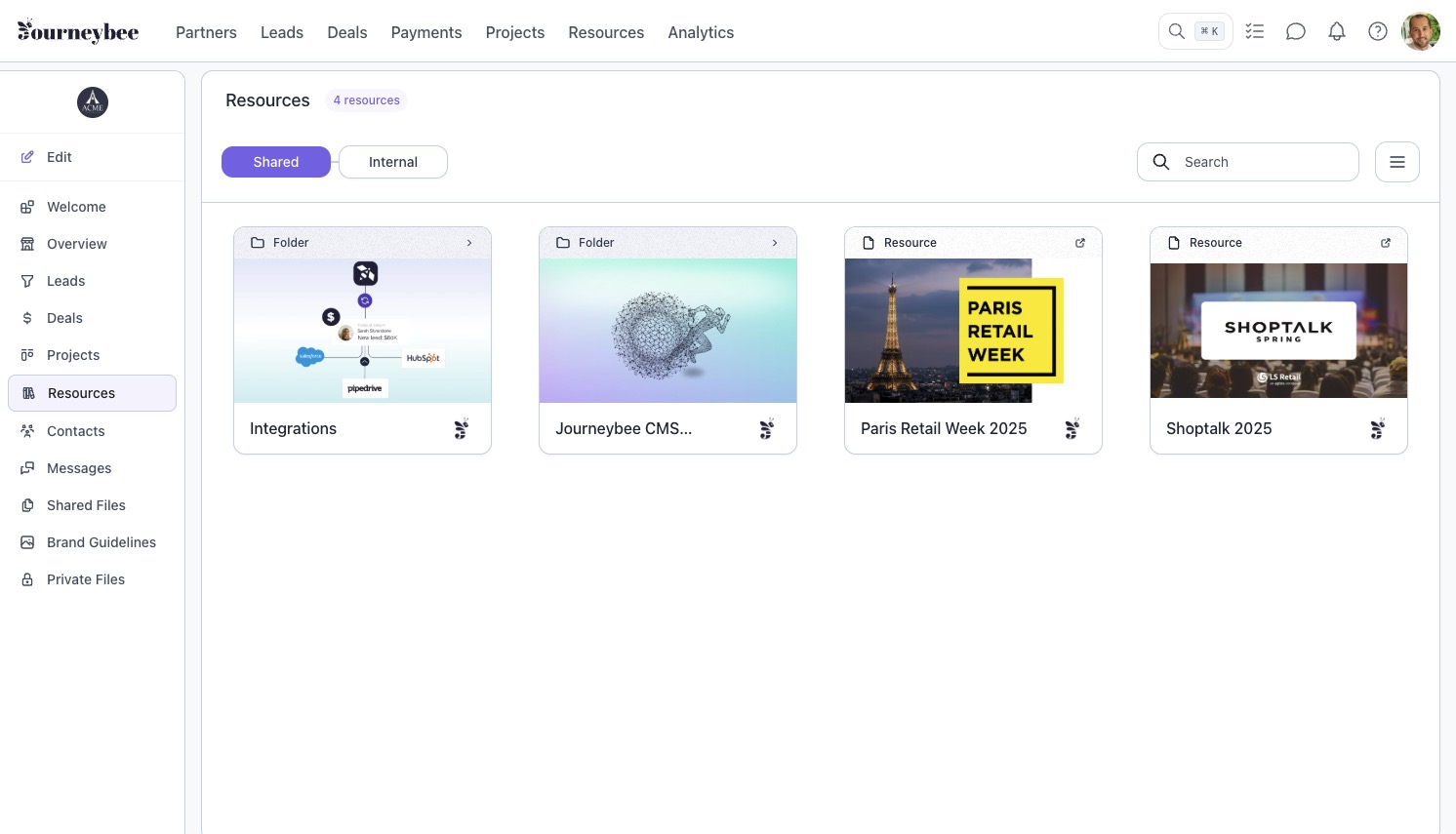Click the Projects board icon

(x=27, y=355)
